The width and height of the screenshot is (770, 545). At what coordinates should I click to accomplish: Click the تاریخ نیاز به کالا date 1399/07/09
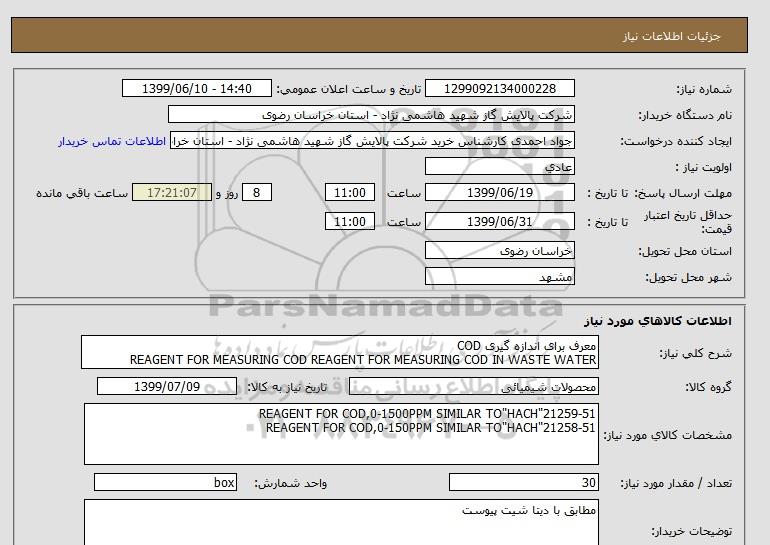pyautogui.click(x=166, y=387)
